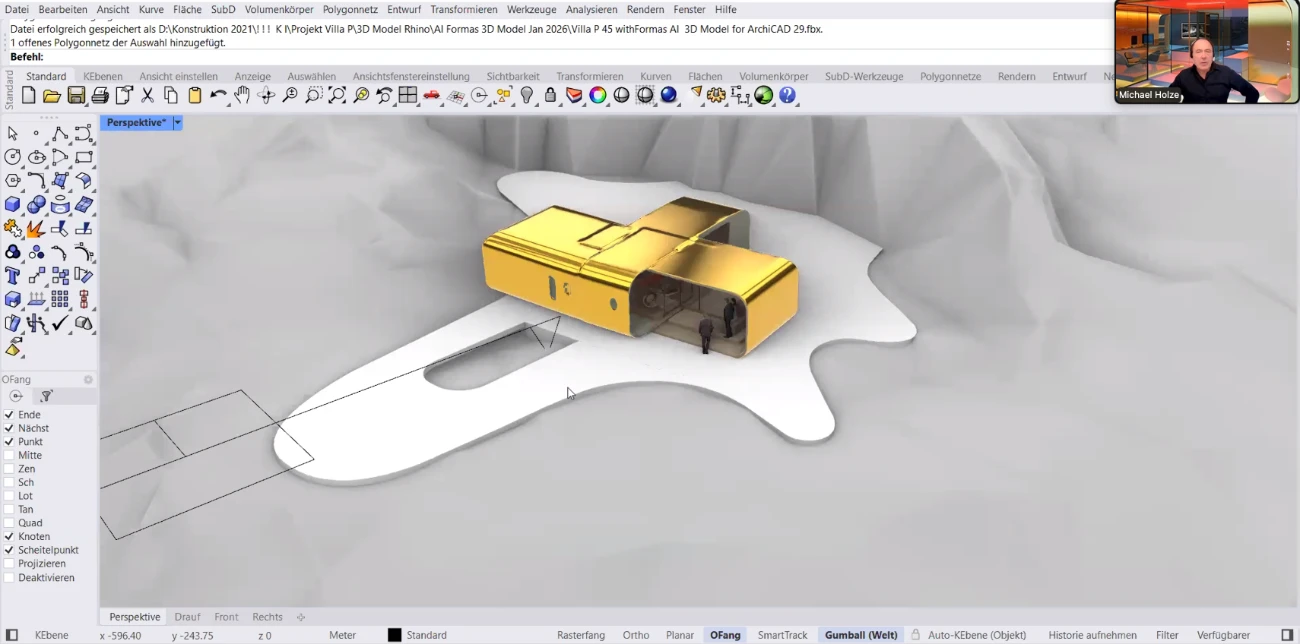Click the Undo arrow icon
Image resolution: width=1300 pixels, height=644 pixels.
click(218, 96)
